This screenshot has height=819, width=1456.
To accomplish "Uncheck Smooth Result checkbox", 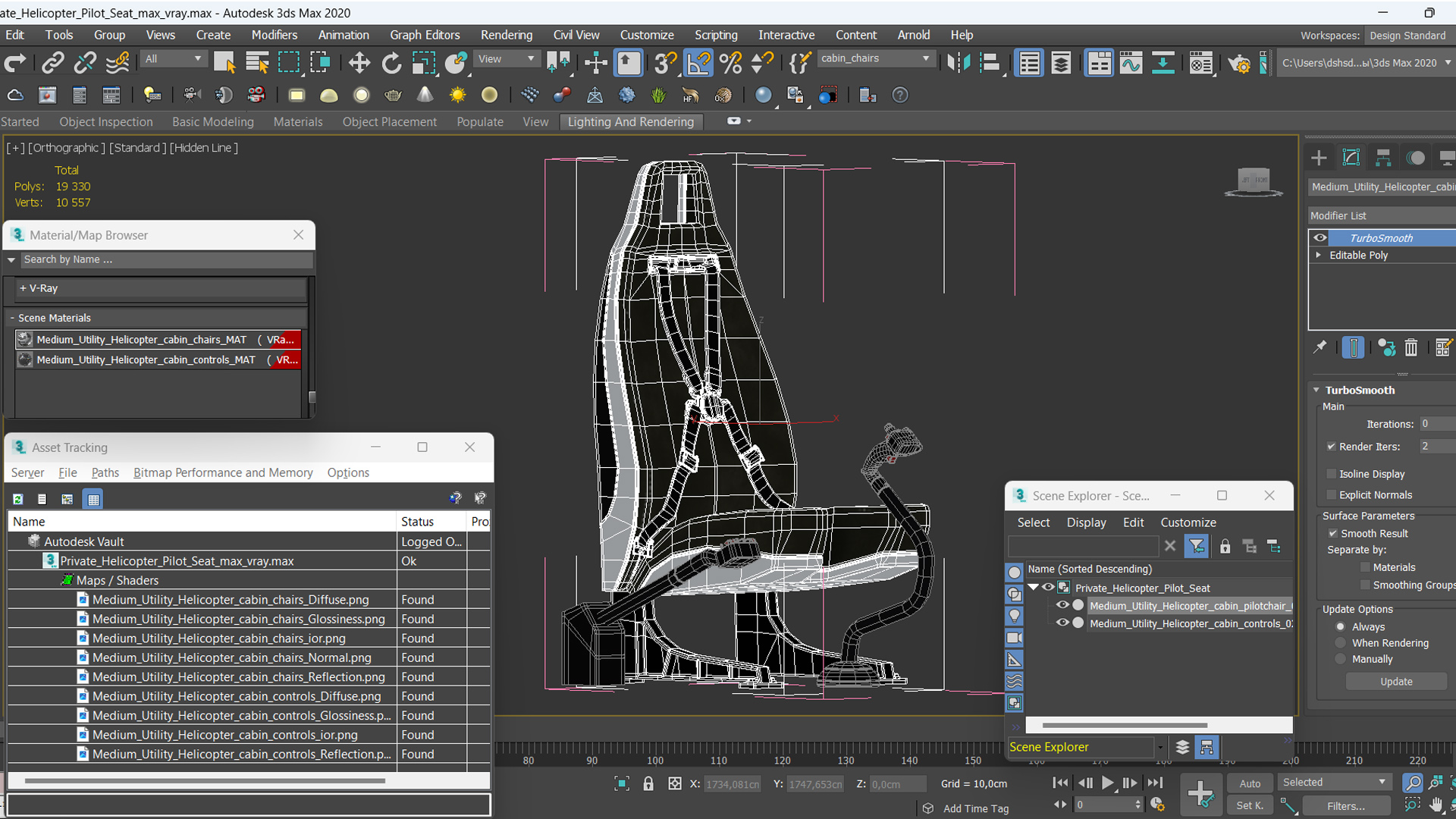I will coord(1332,534).
